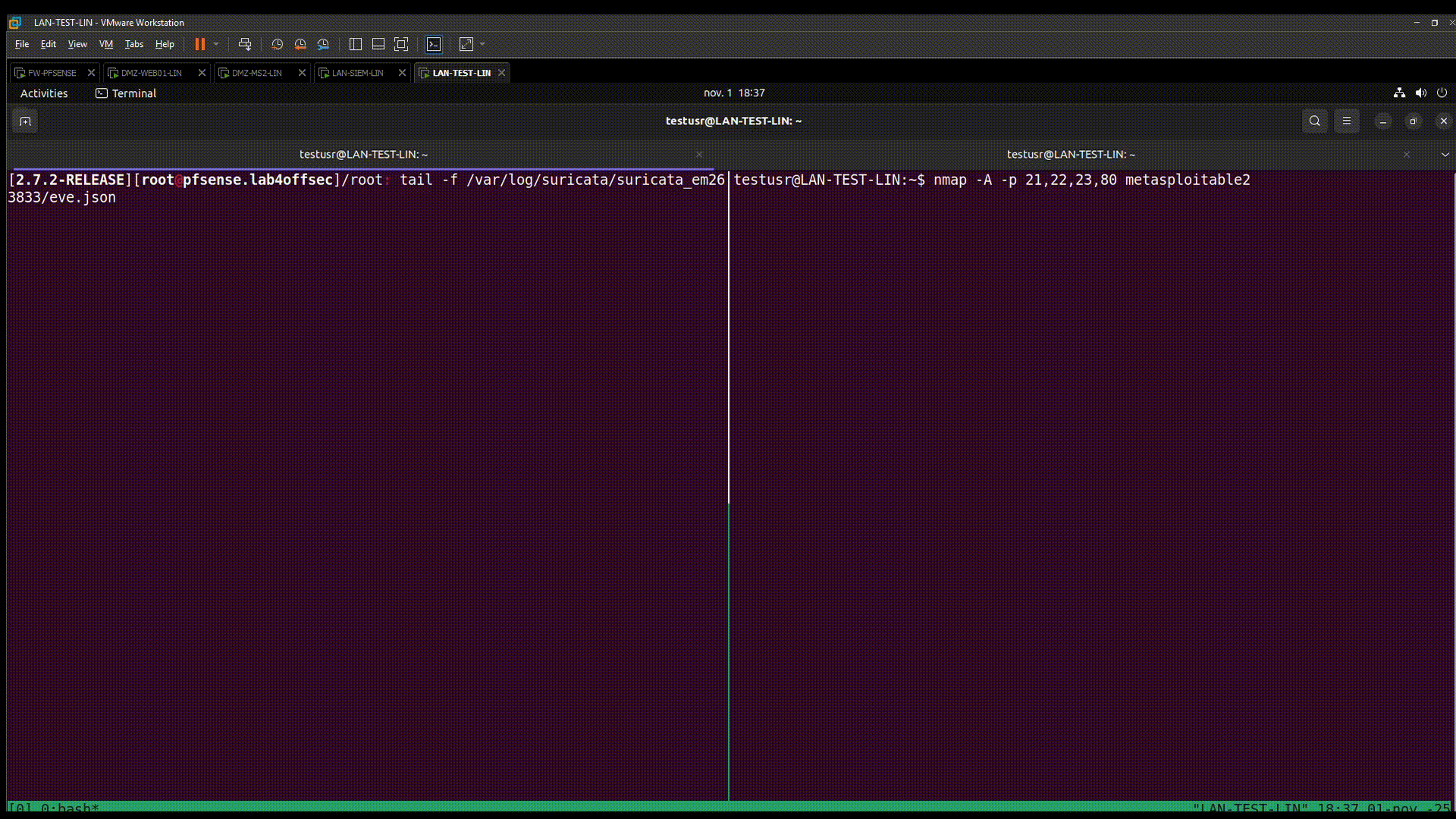1456x819 pixels.
Task: Close the LAN-SIEM-LIN tab
Action: (402, 73)
